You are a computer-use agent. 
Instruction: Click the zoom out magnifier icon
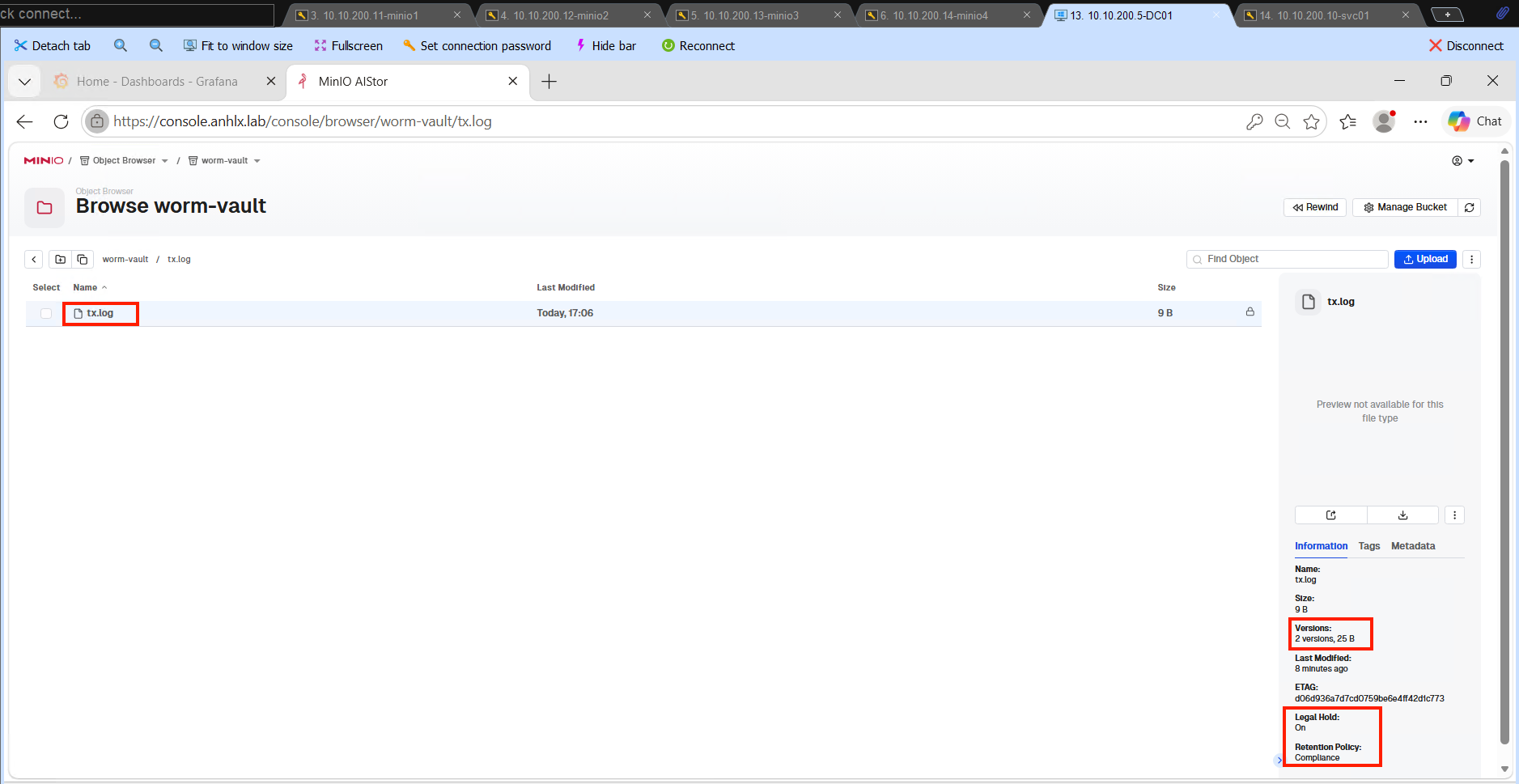coord(156,46)
